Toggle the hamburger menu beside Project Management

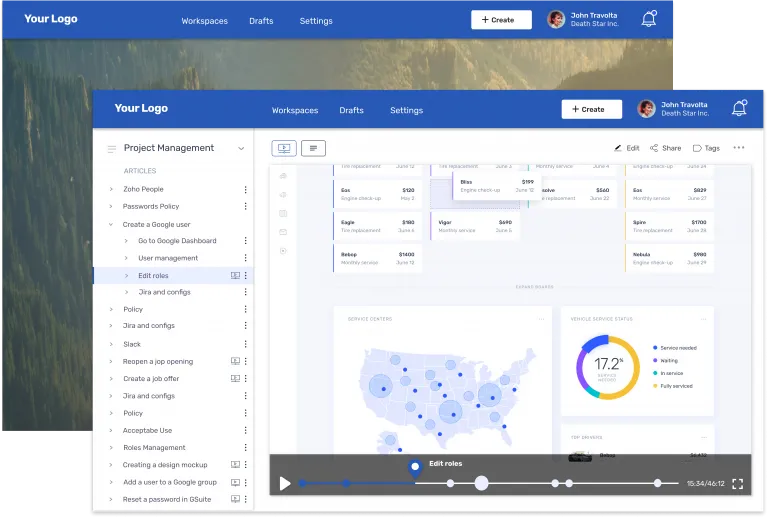pos(112,148)
